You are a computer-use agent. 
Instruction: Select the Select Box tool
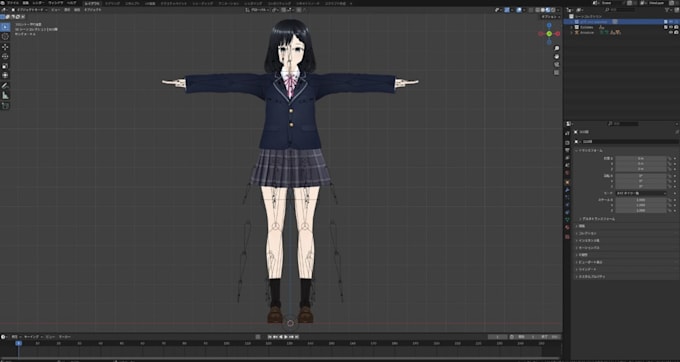(x=5, y=27)
